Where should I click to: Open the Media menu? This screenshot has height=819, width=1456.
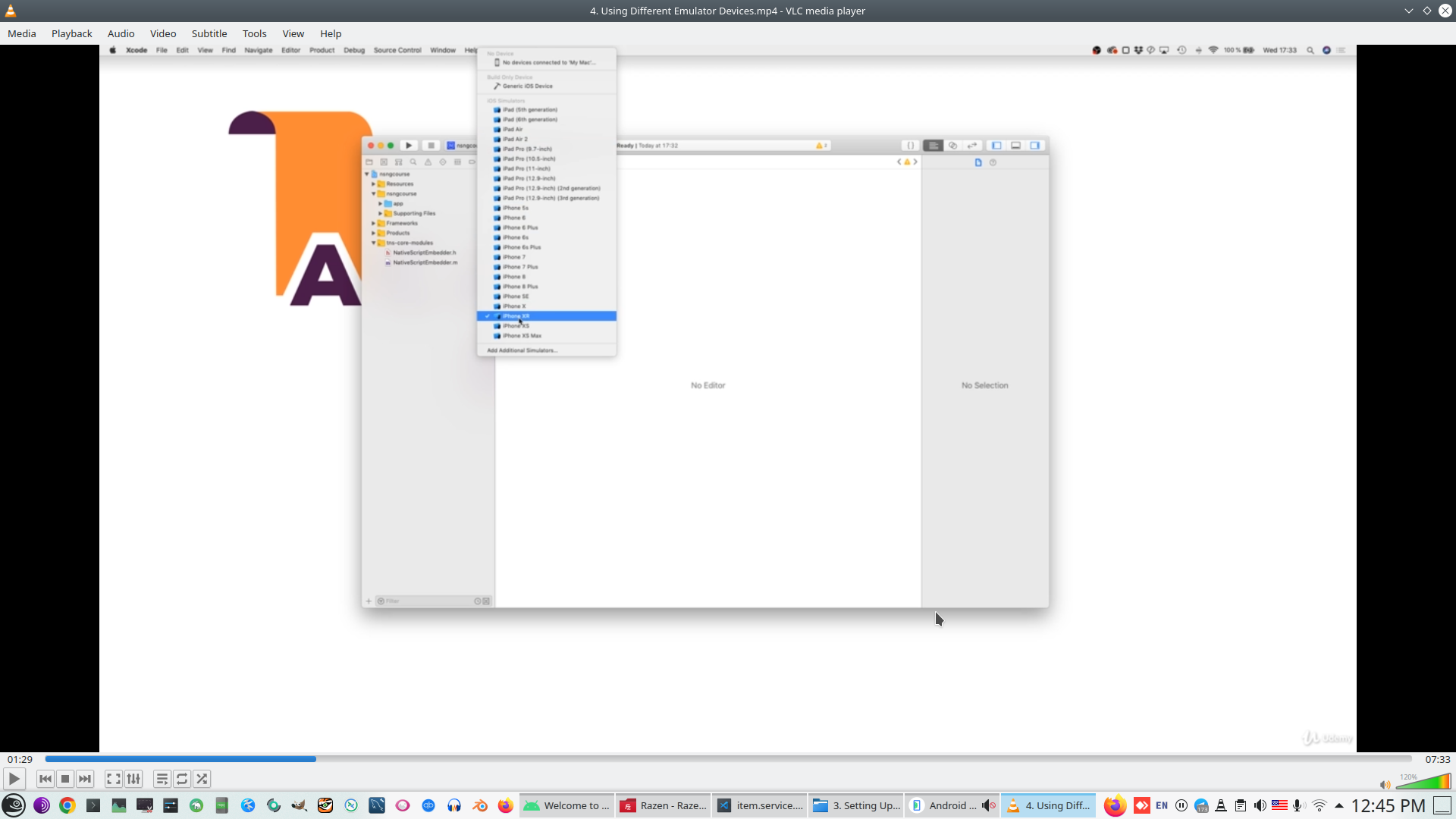point(22,33)
